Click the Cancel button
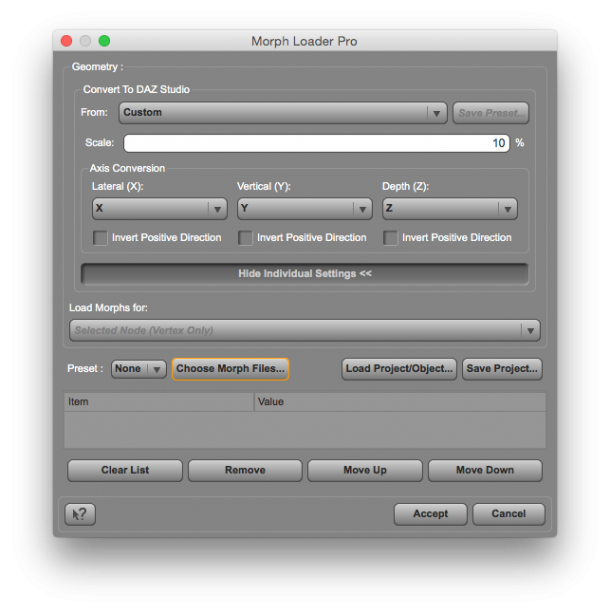The height and width of the screenshot is (613, 610). 508,514
